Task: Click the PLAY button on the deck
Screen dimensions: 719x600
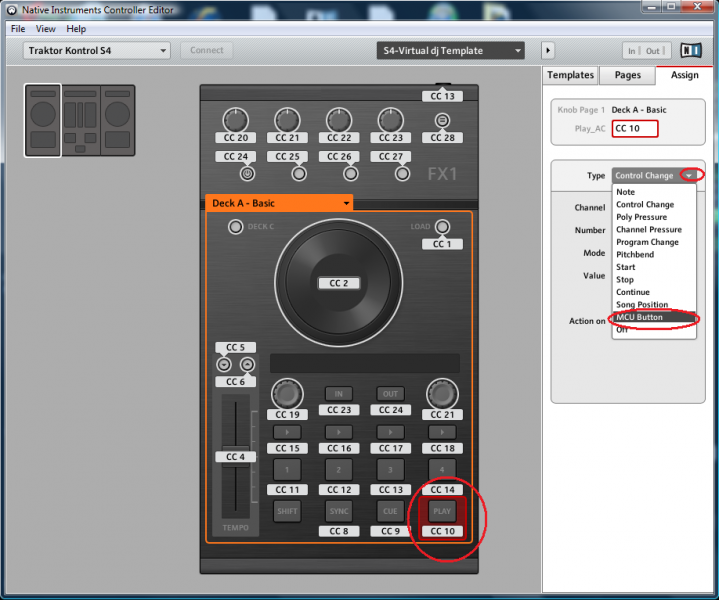Action: (442, 511)
